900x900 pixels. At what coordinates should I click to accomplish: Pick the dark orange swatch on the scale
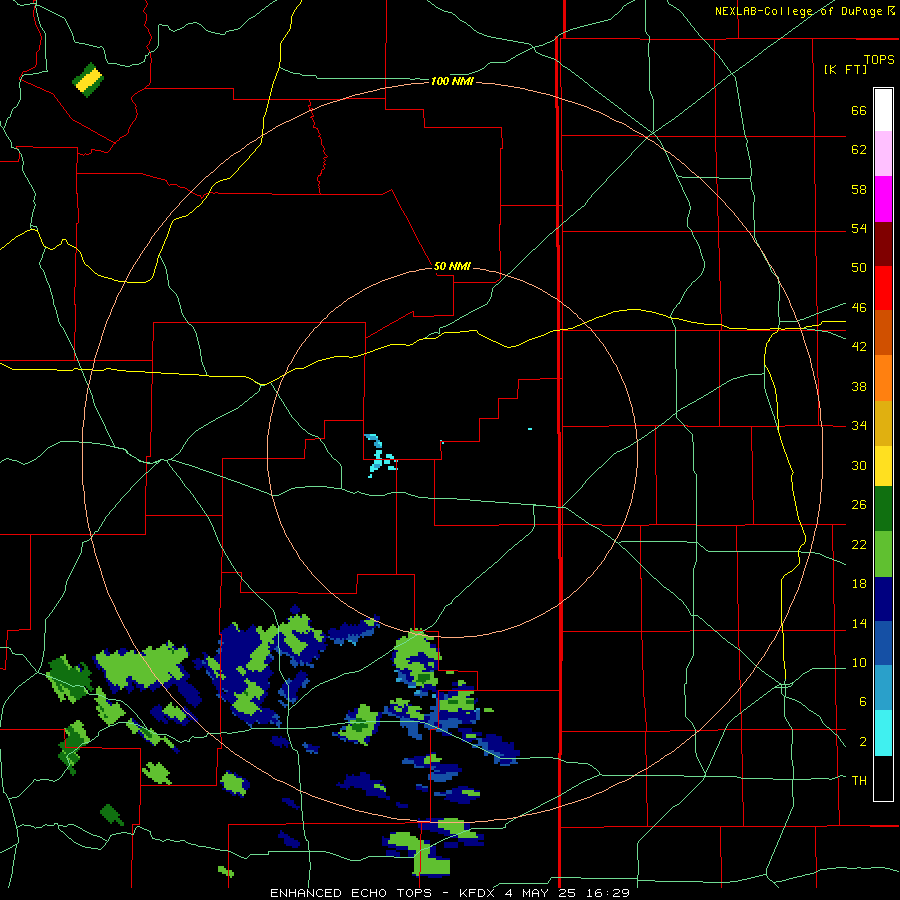click(883, 333)
